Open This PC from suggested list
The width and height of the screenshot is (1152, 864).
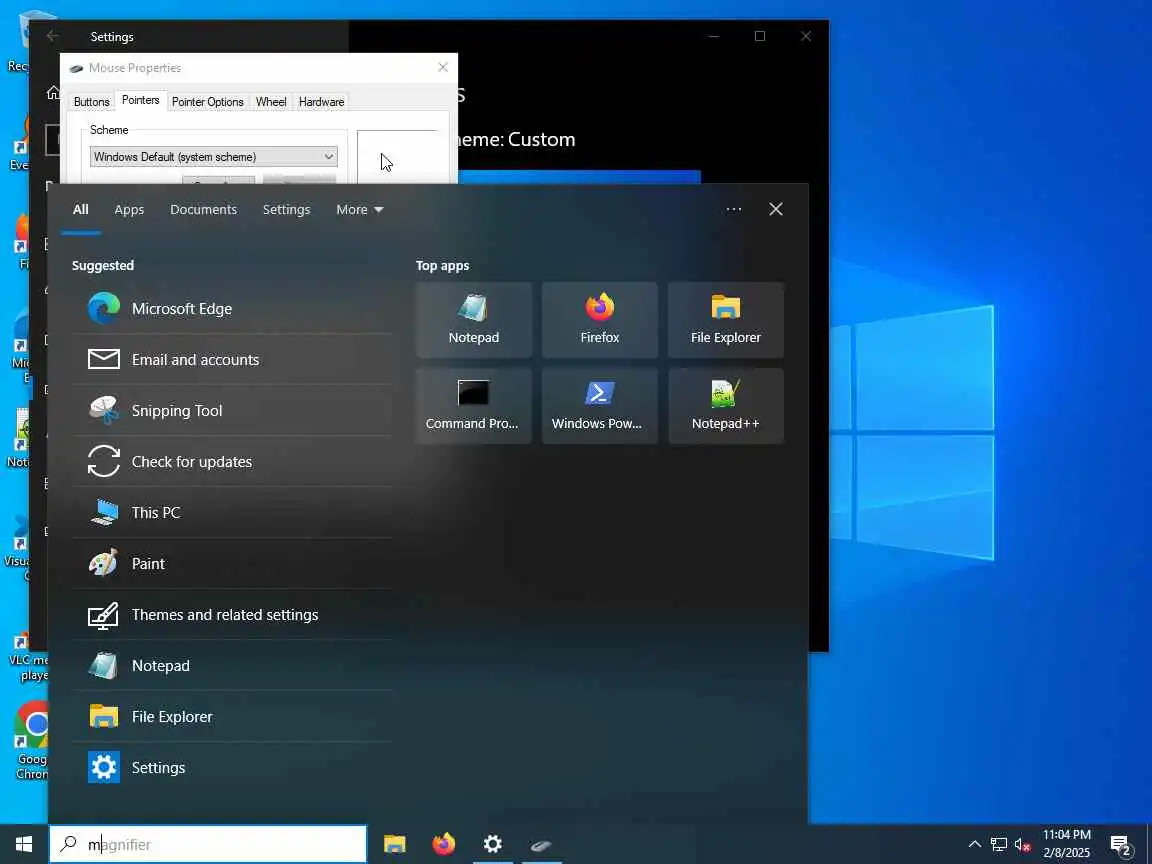point(232,512)
